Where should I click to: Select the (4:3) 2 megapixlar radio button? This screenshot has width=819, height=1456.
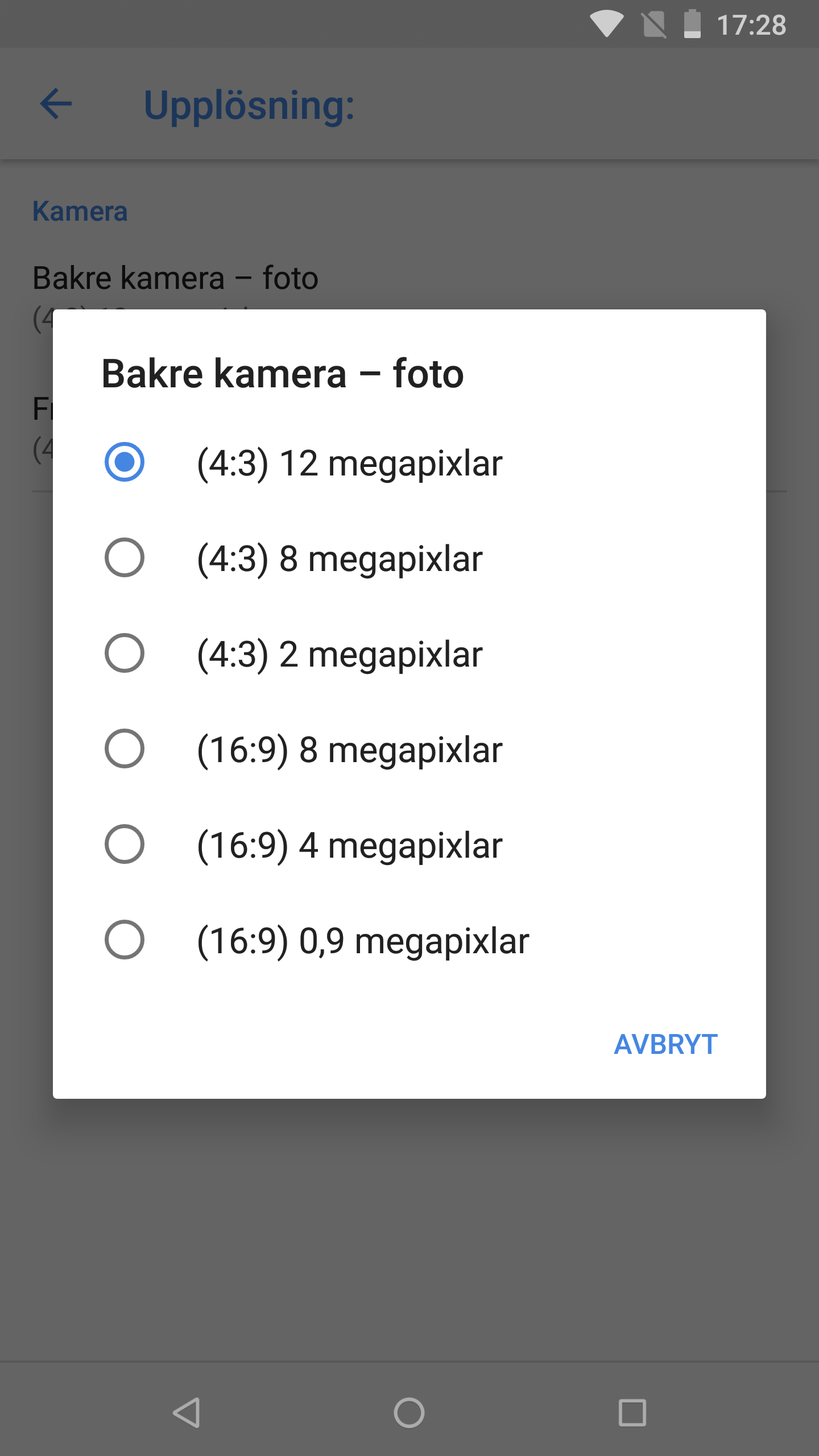click(x=125, y=653)
